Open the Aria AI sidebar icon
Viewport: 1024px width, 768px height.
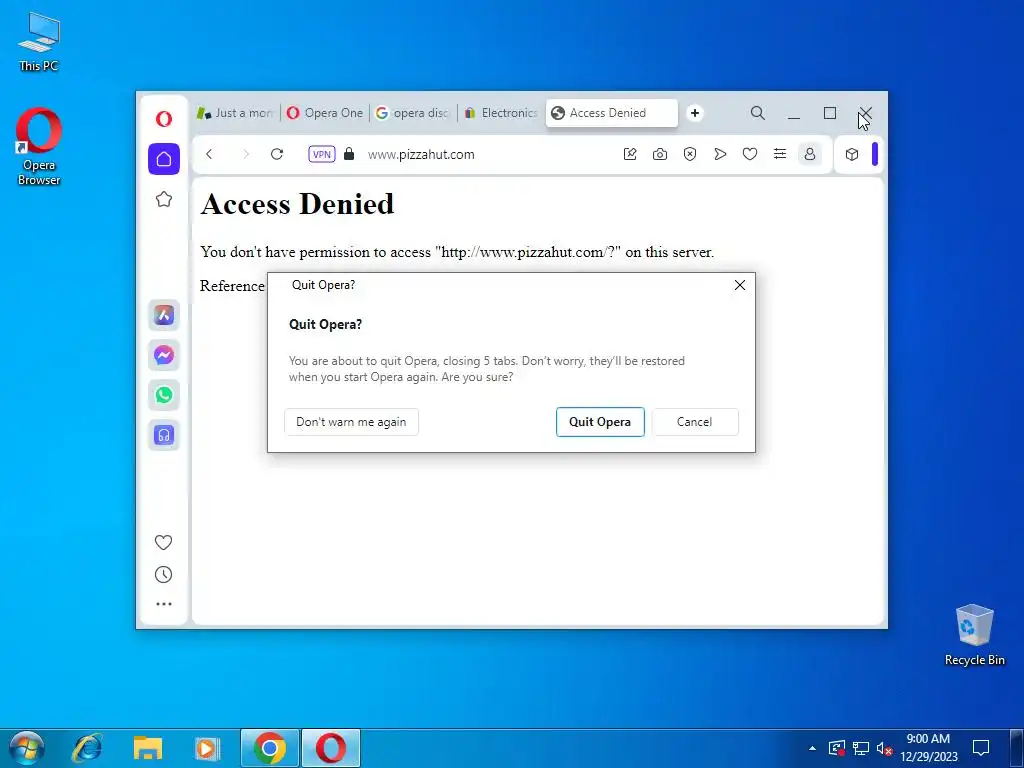click(x=164, y=315)
